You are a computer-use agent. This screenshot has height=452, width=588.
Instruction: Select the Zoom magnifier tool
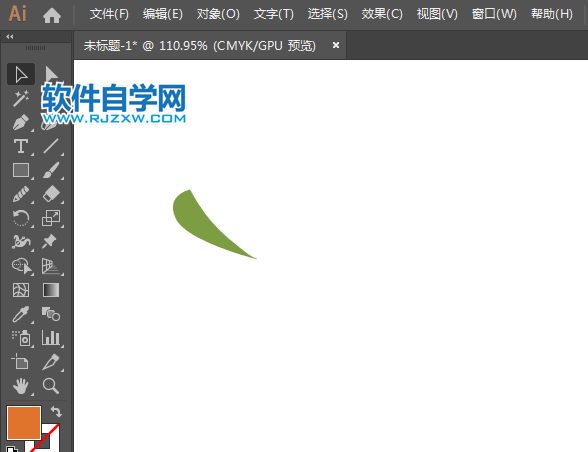[51, 386]
